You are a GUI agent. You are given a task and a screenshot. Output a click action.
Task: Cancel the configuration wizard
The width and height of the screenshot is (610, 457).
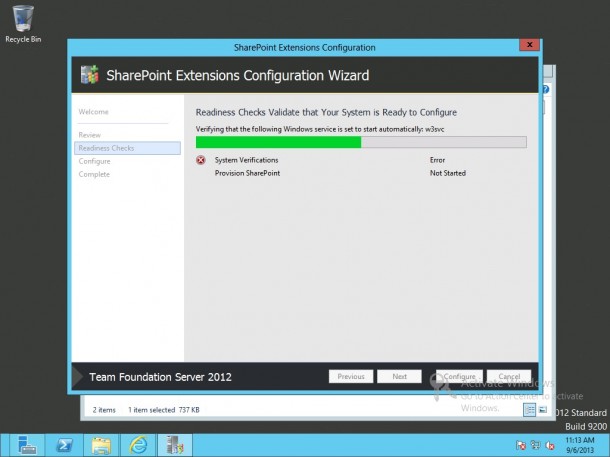pos(509,376)
